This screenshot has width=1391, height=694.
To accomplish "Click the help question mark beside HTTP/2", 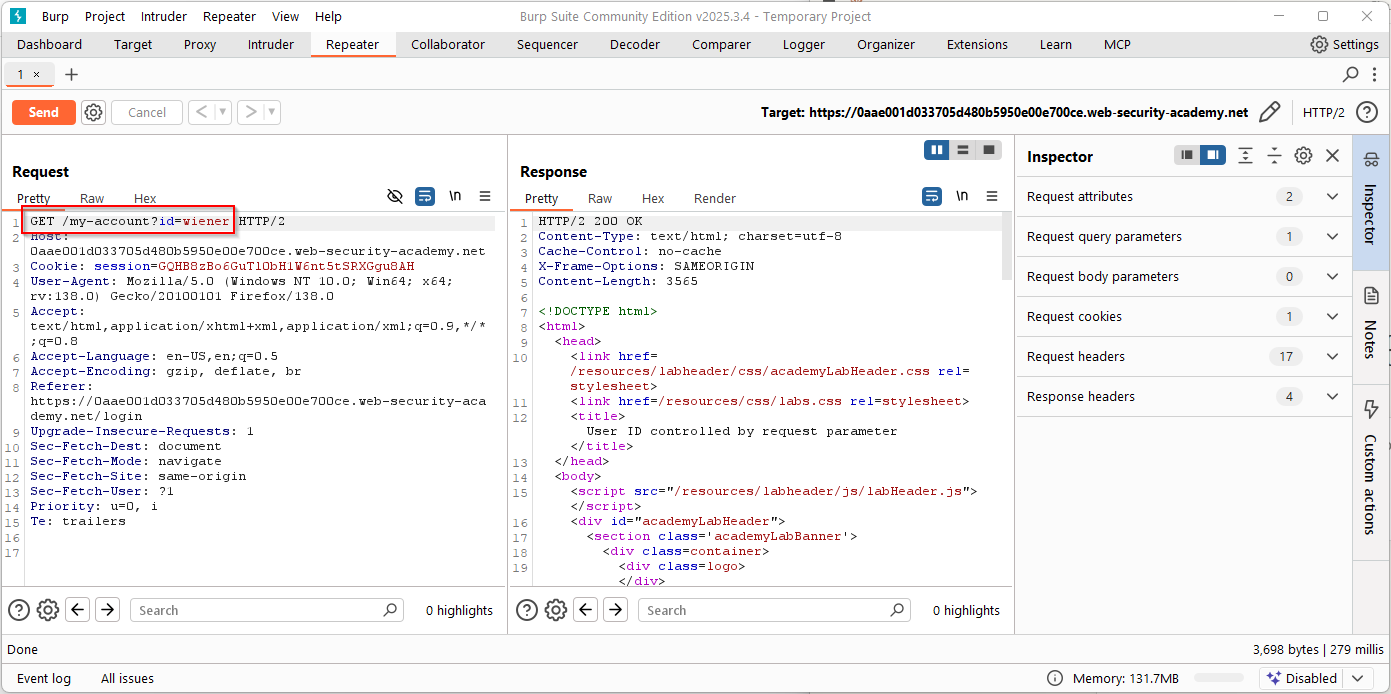I will (1367, 112).
